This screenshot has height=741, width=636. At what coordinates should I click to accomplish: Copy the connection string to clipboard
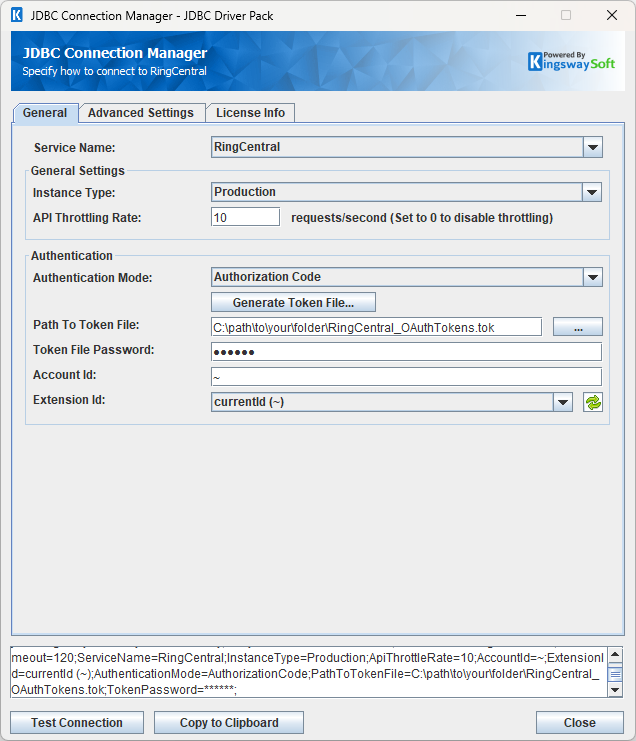point(229,723)
